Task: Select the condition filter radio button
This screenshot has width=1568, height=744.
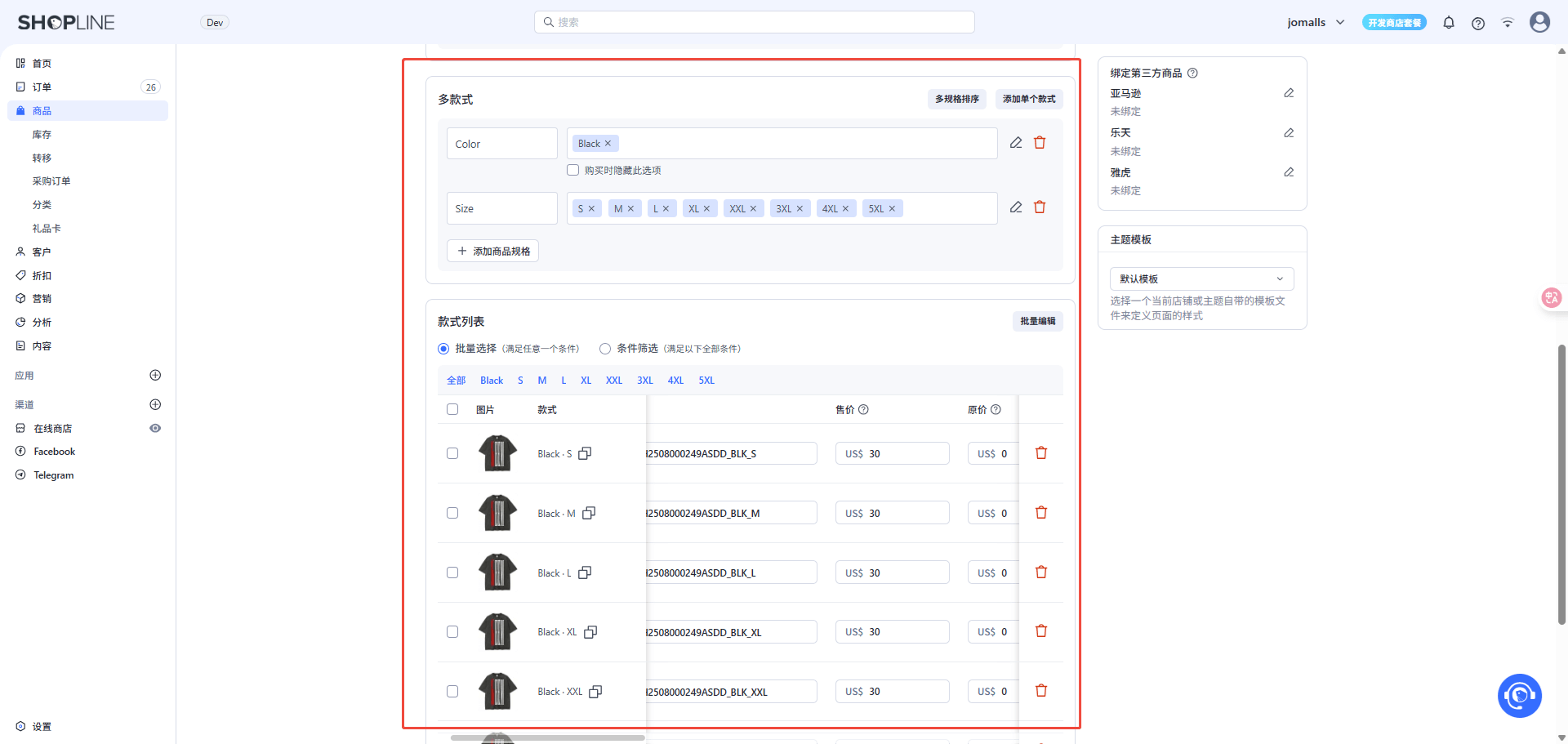Action: click(x=605, y=349)
